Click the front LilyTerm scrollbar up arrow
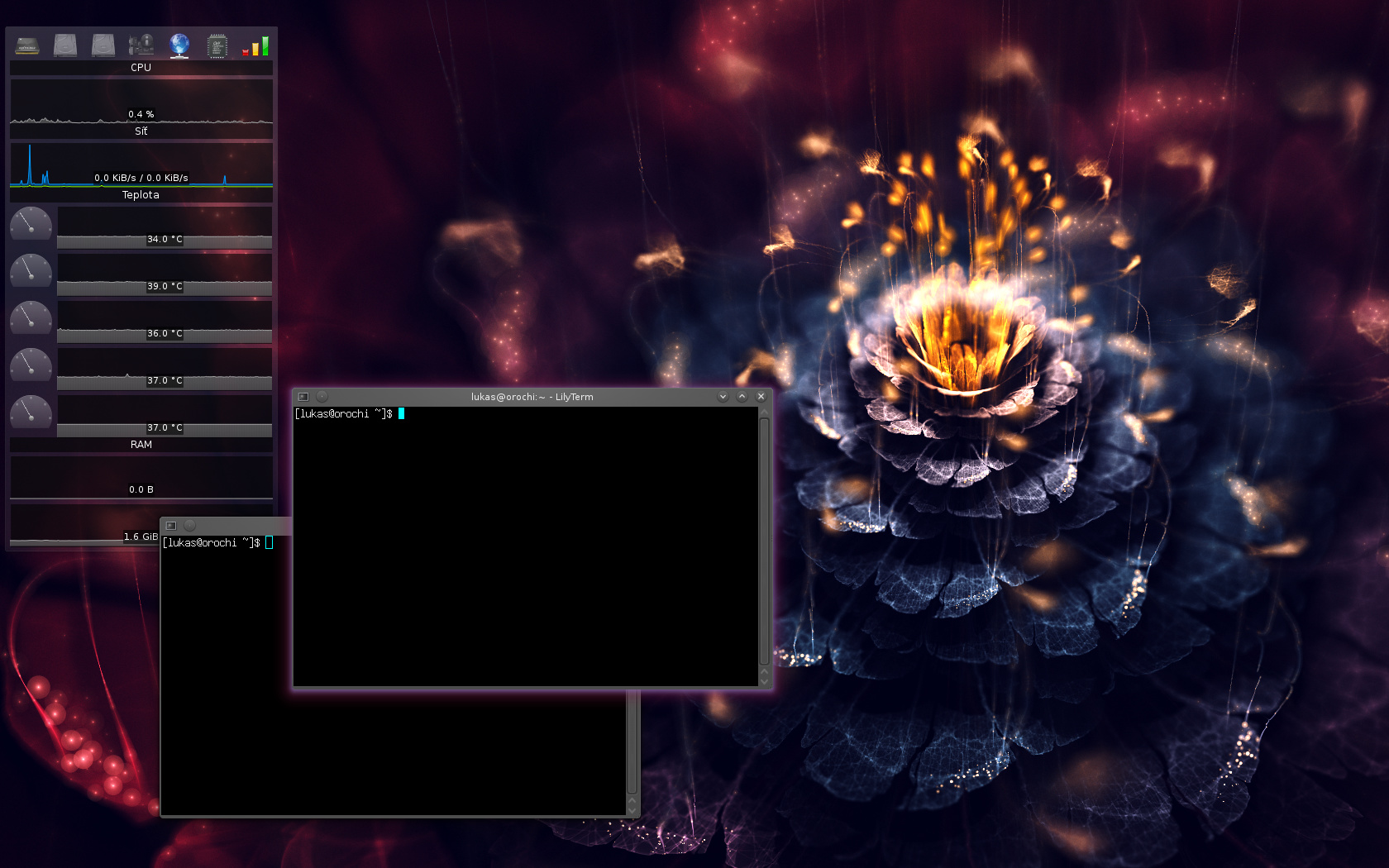 764,412
